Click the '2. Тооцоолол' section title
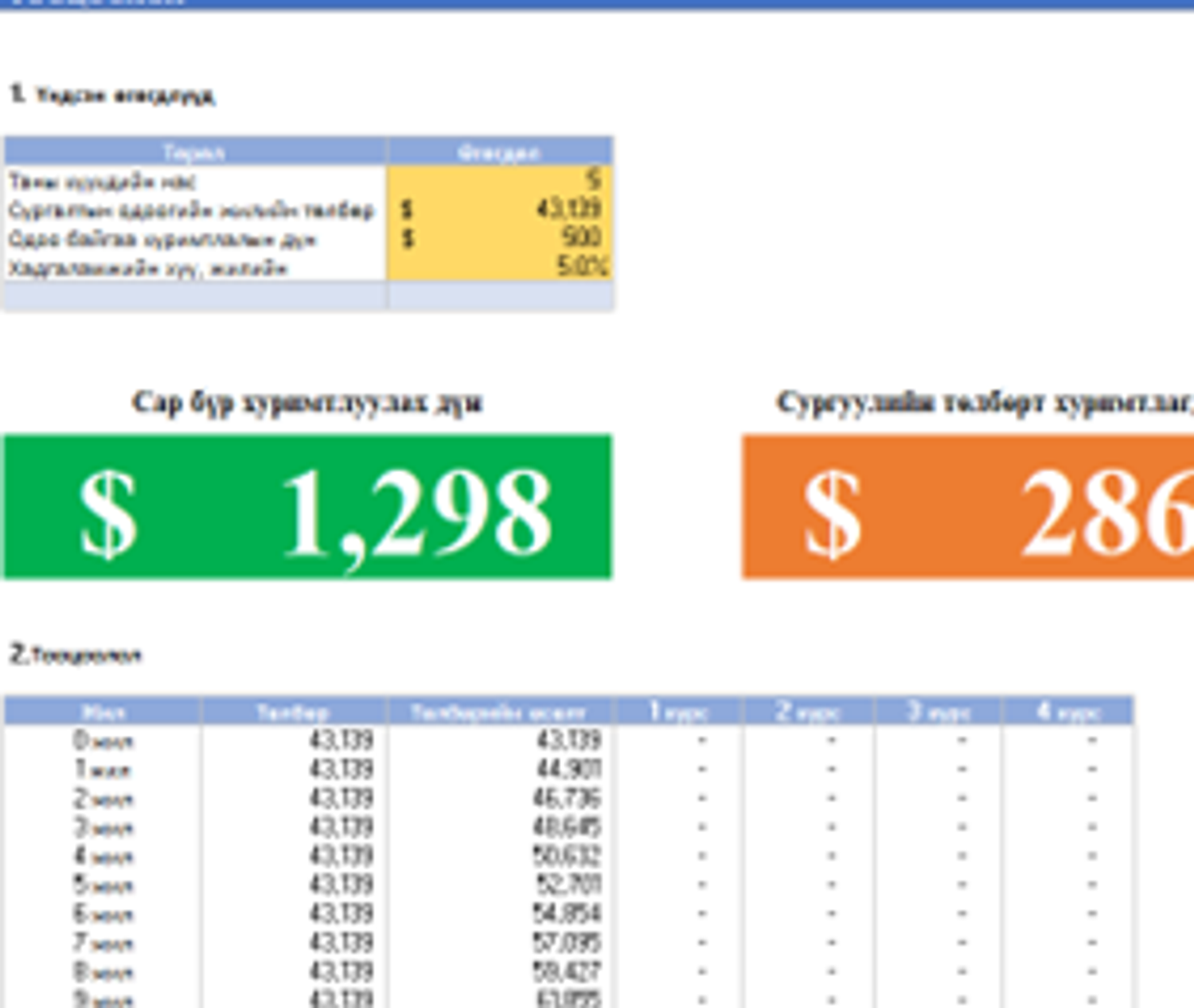 pyautogui.click(x=76, y=655)
